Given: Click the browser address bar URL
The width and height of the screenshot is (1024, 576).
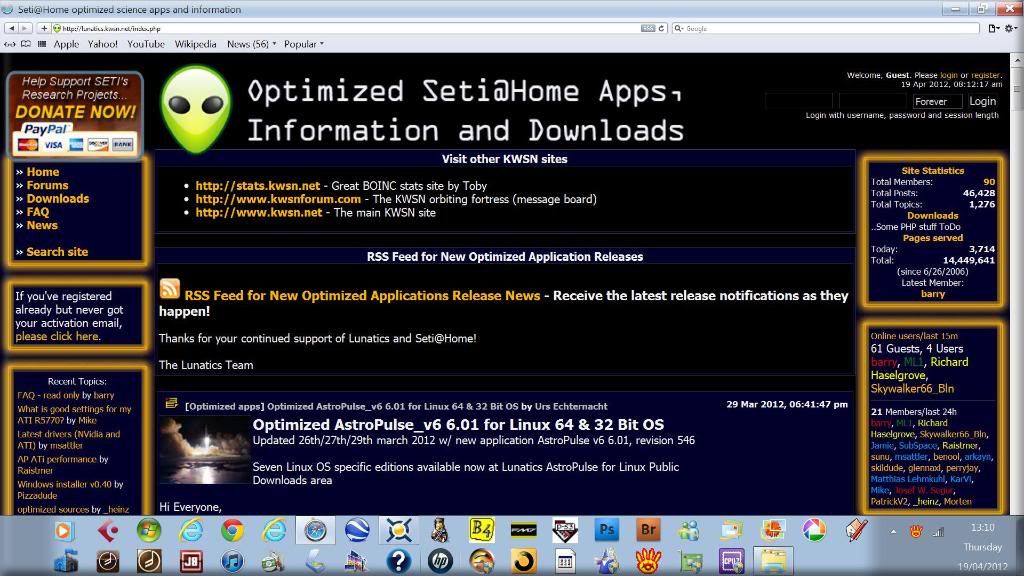Looking at the screenshot, I should pos(346,28).
